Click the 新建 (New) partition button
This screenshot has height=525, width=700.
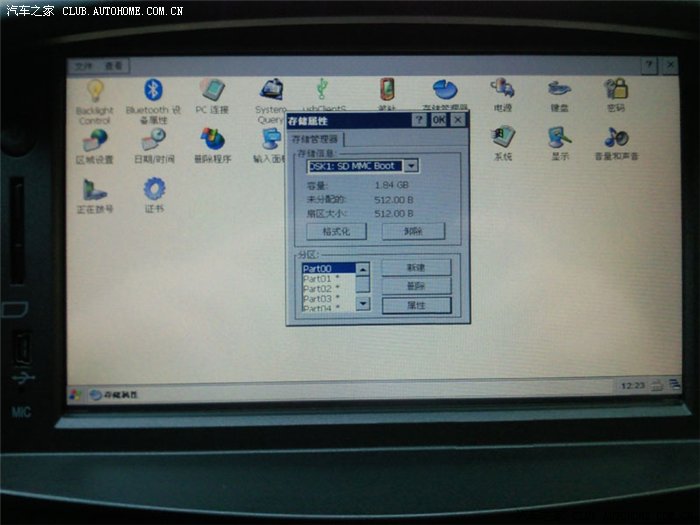pyautogui.click(x=416, y=268)
